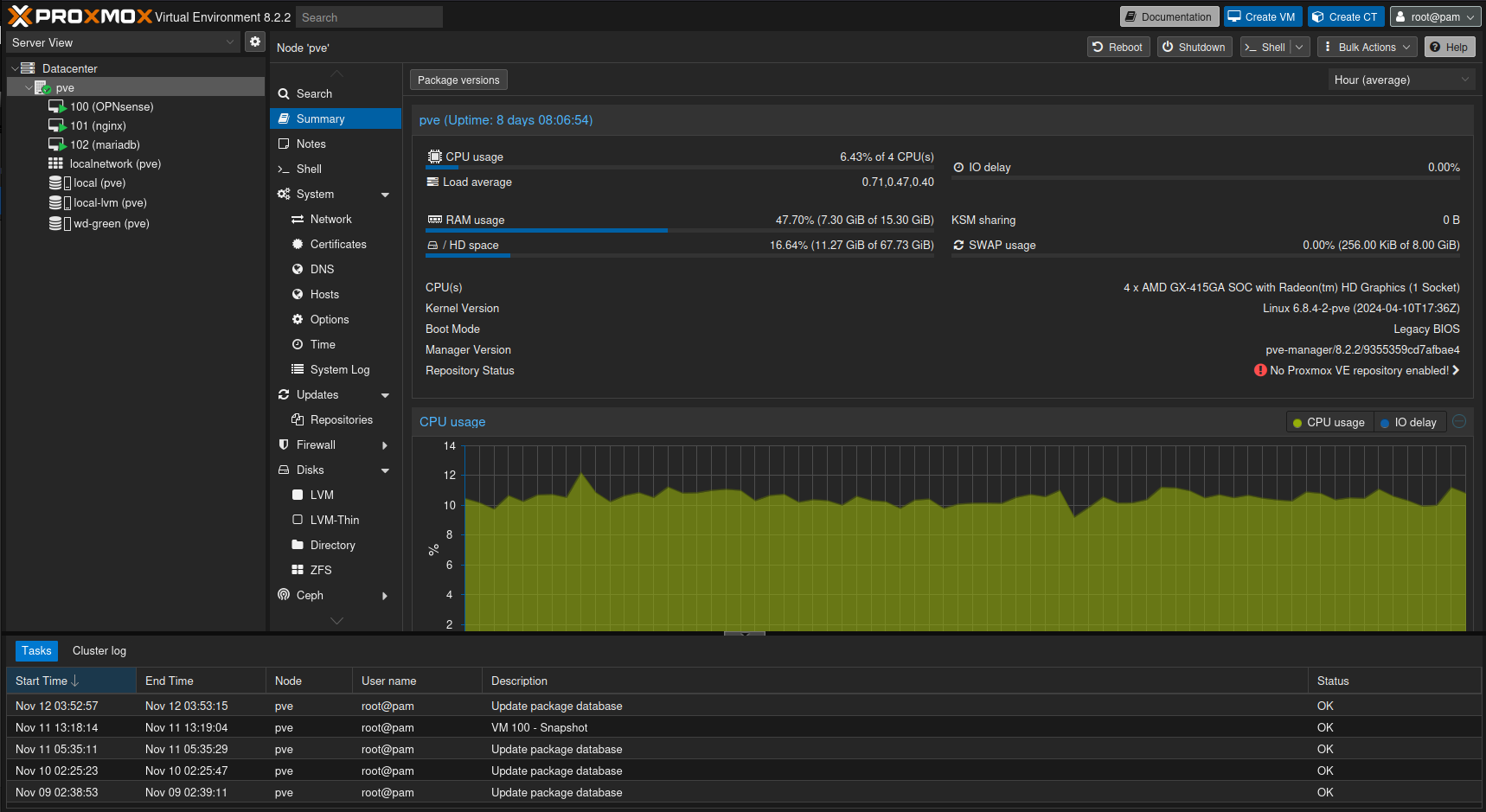Open Documentation

click(x=1169, y=16)
